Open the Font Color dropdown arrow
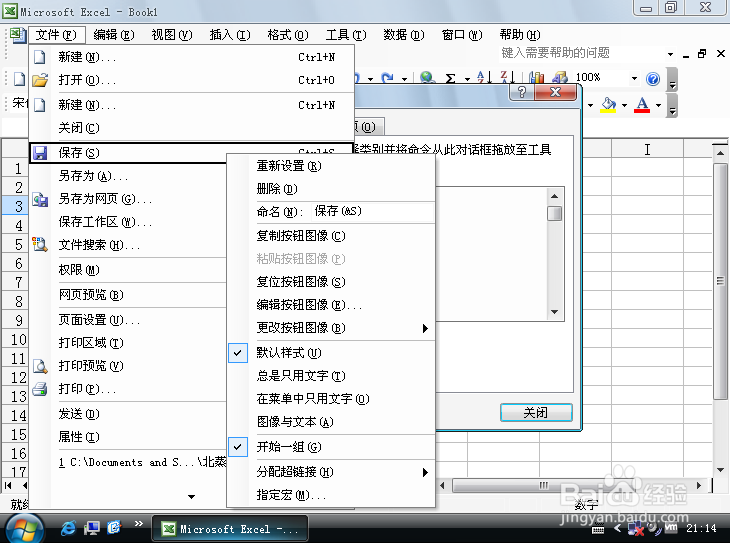730x543 pixels. (x=658, y=105)
